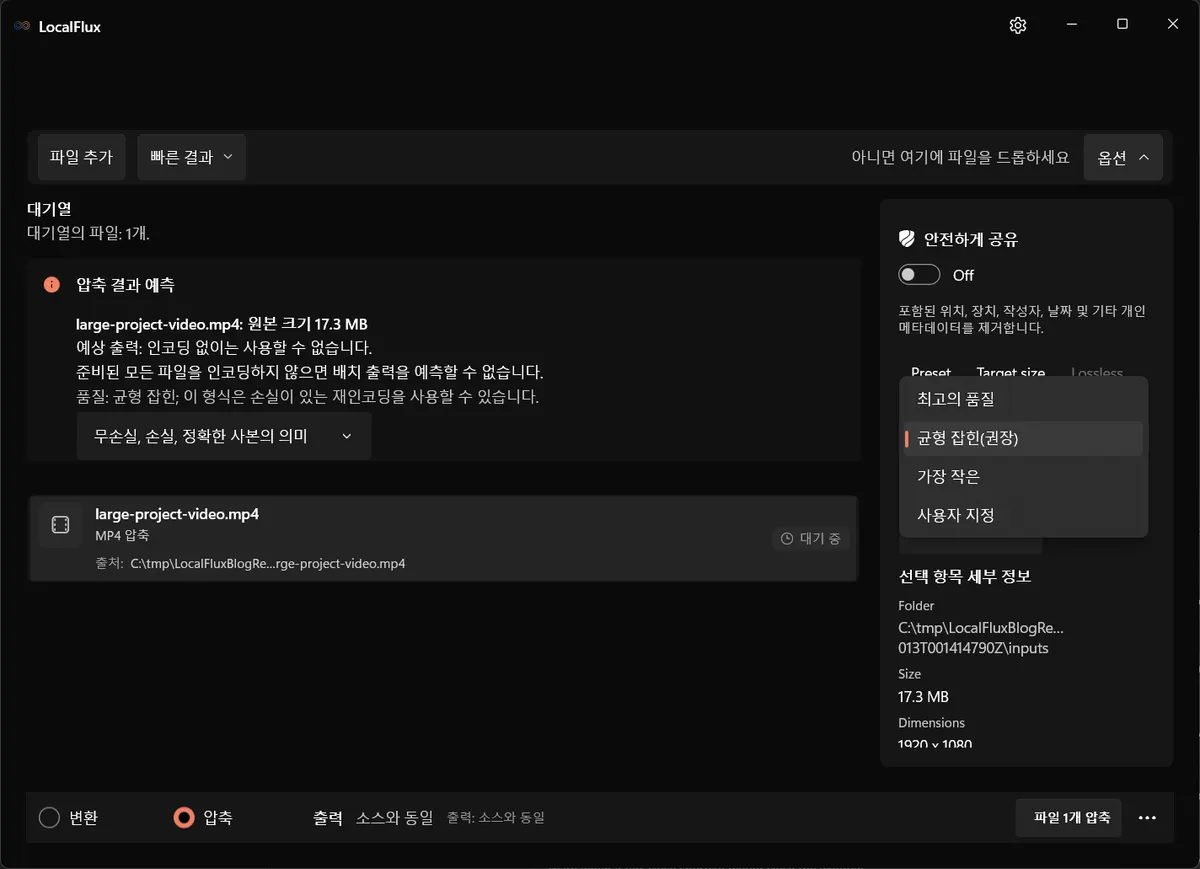1200x869 pixels.
Task: Maximize the LocalFlux window
Action: tap(1122, 25)
